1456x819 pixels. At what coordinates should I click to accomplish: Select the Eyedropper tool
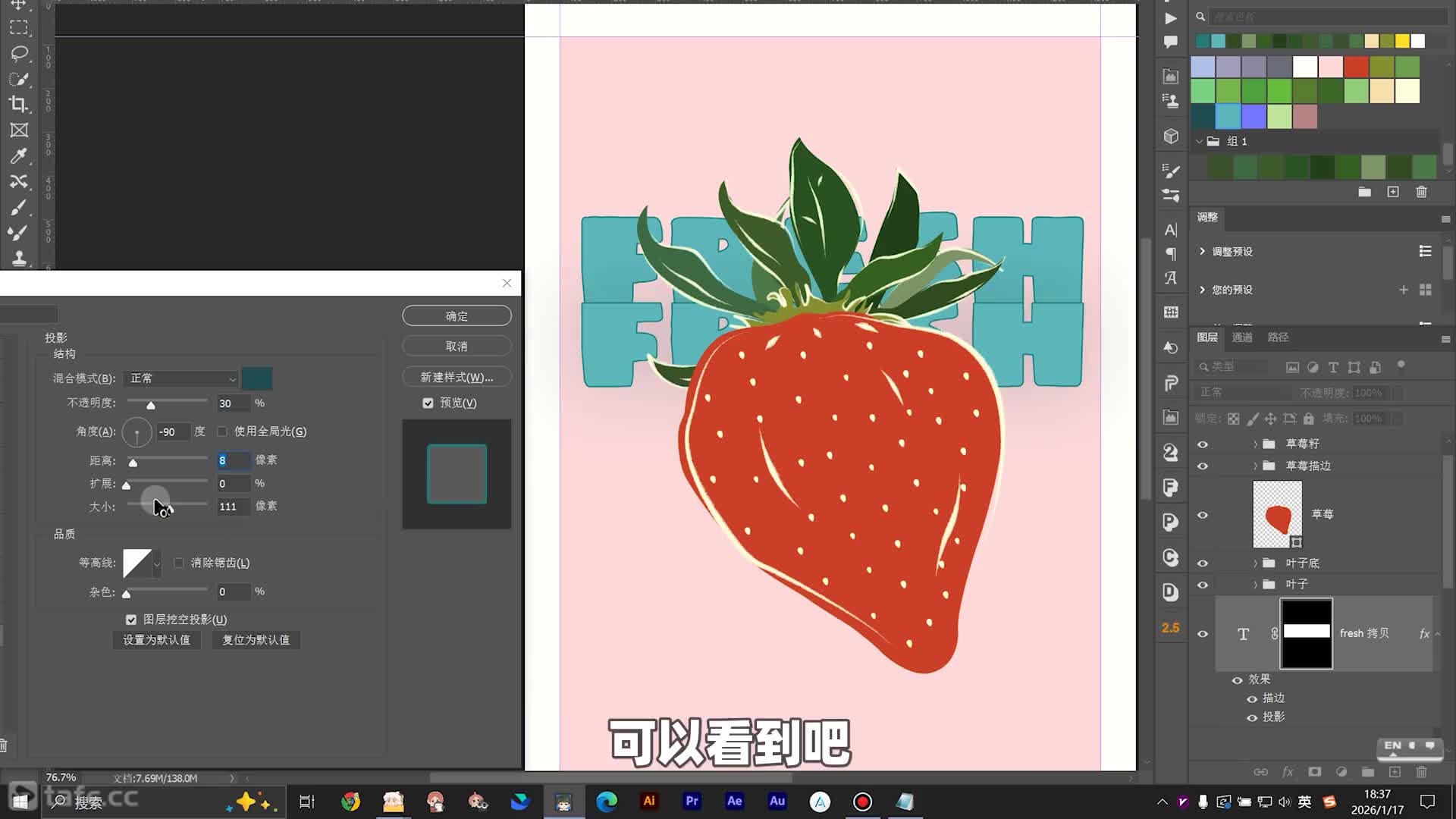(19, 156)
